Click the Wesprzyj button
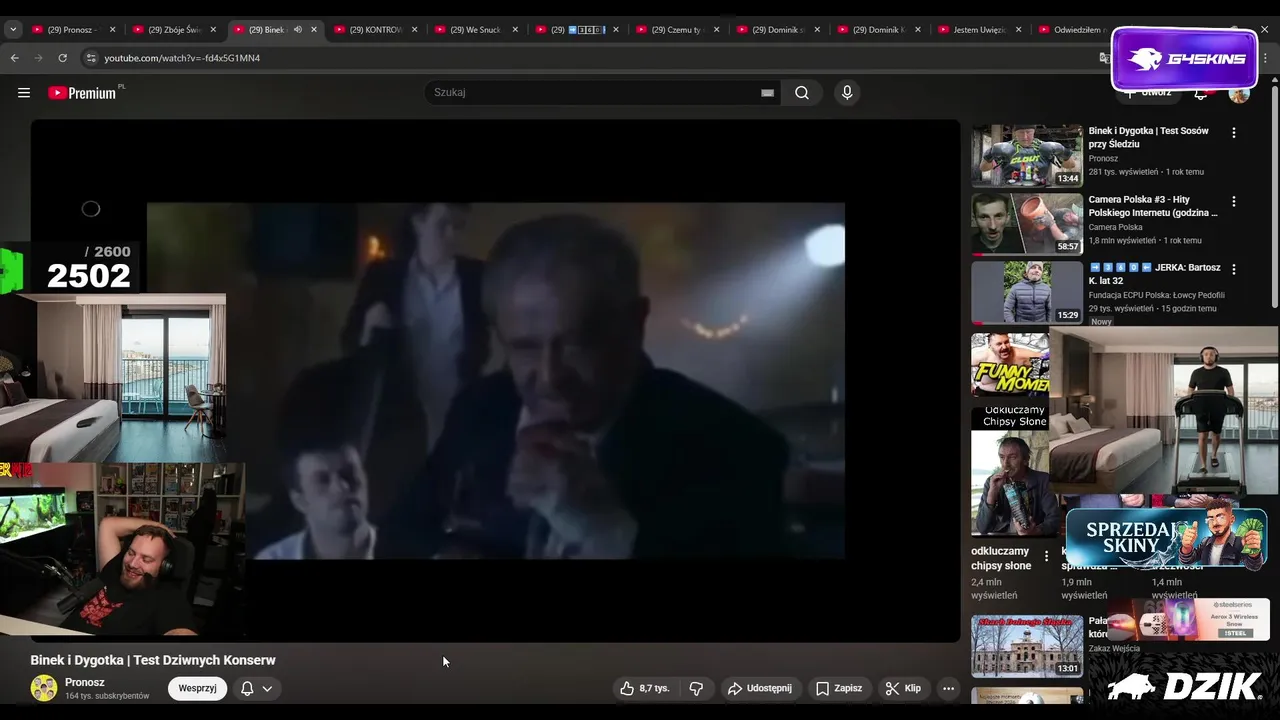The width and height of the screenshot is (1280, 720). point(198,688)
